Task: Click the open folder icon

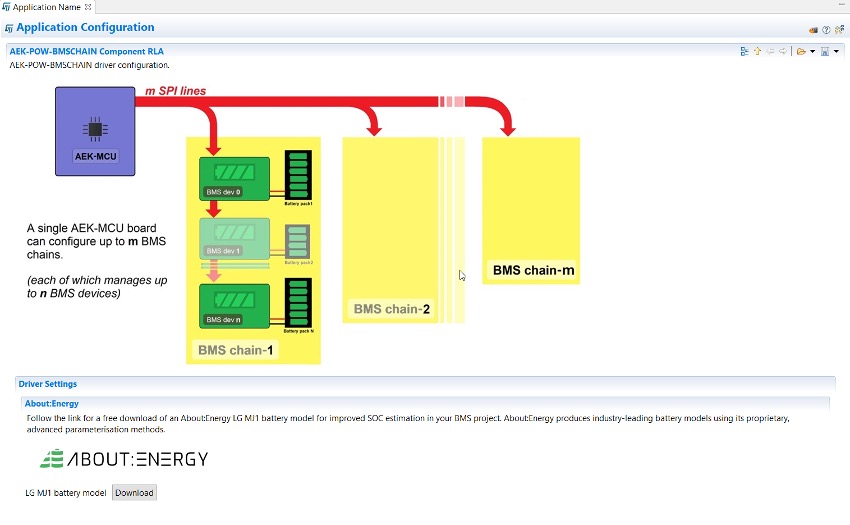Action: coord(800,51)
